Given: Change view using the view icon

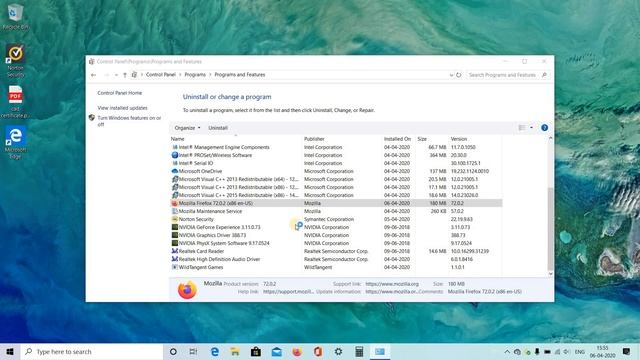Looking at the screenshot, I should (x=522, y=128).
